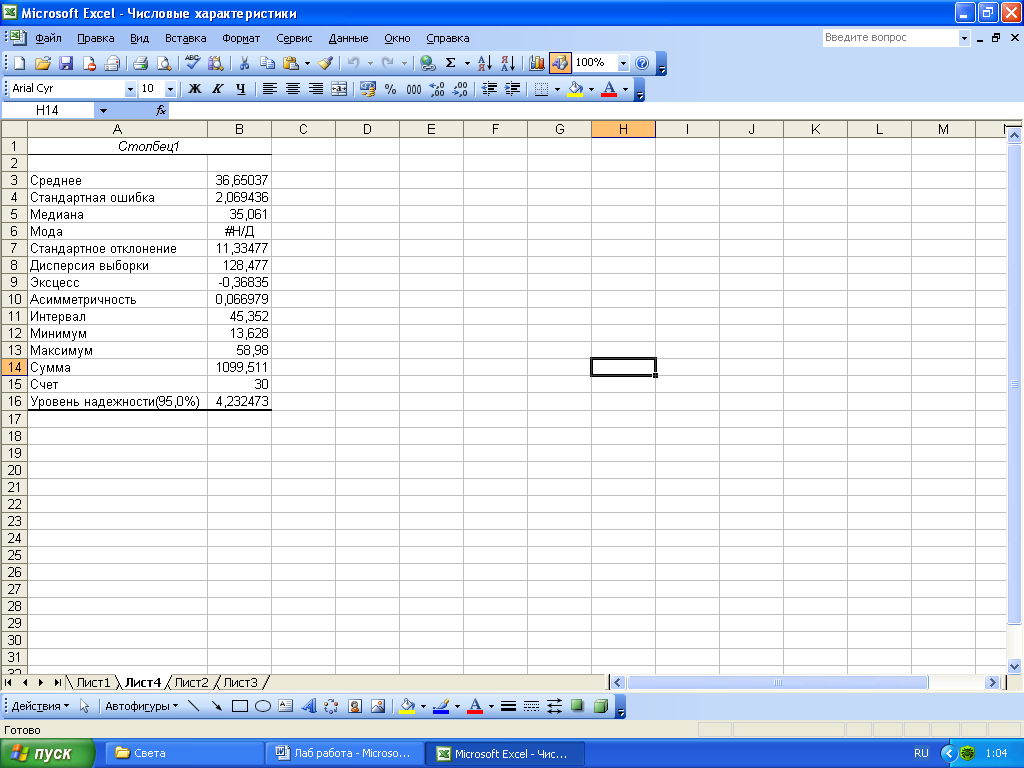Insert WordArt from drawing toolbar
The height and width of the screenshot is (768, 1024).
click(309, 706)
